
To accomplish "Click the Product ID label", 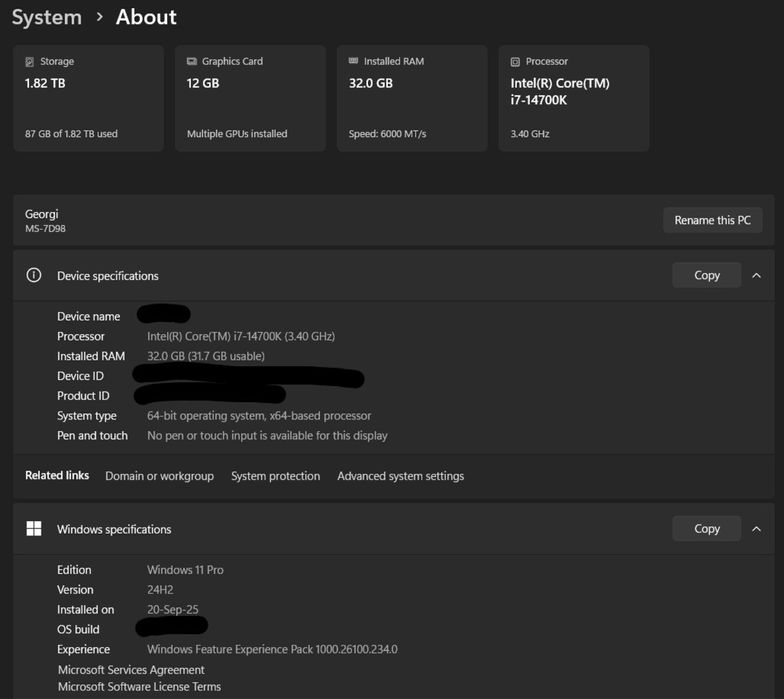I will coord(83,396).
